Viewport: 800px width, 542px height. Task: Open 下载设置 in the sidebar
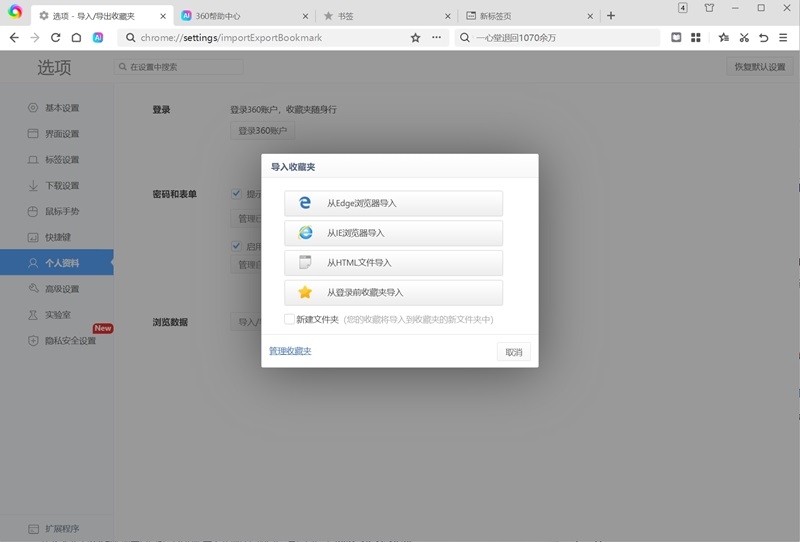[x=57, y=185]
